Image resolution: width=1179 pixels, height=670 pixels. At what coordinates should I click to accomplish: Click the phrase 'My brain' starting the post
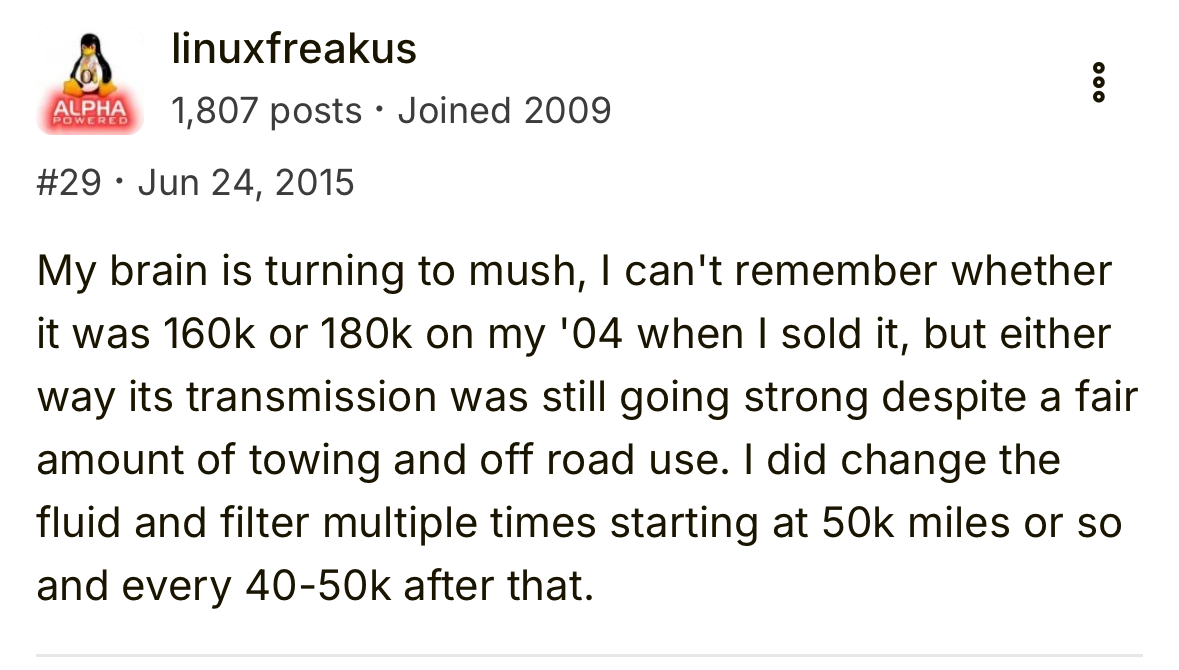coord(122,271)
